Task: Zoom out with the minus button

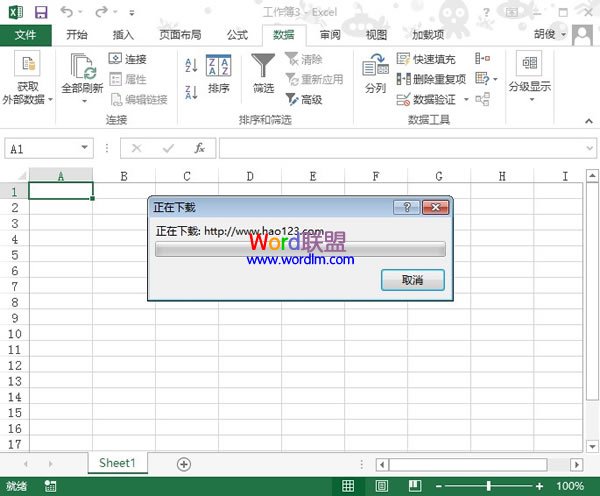Action: [x=439, y=486]
